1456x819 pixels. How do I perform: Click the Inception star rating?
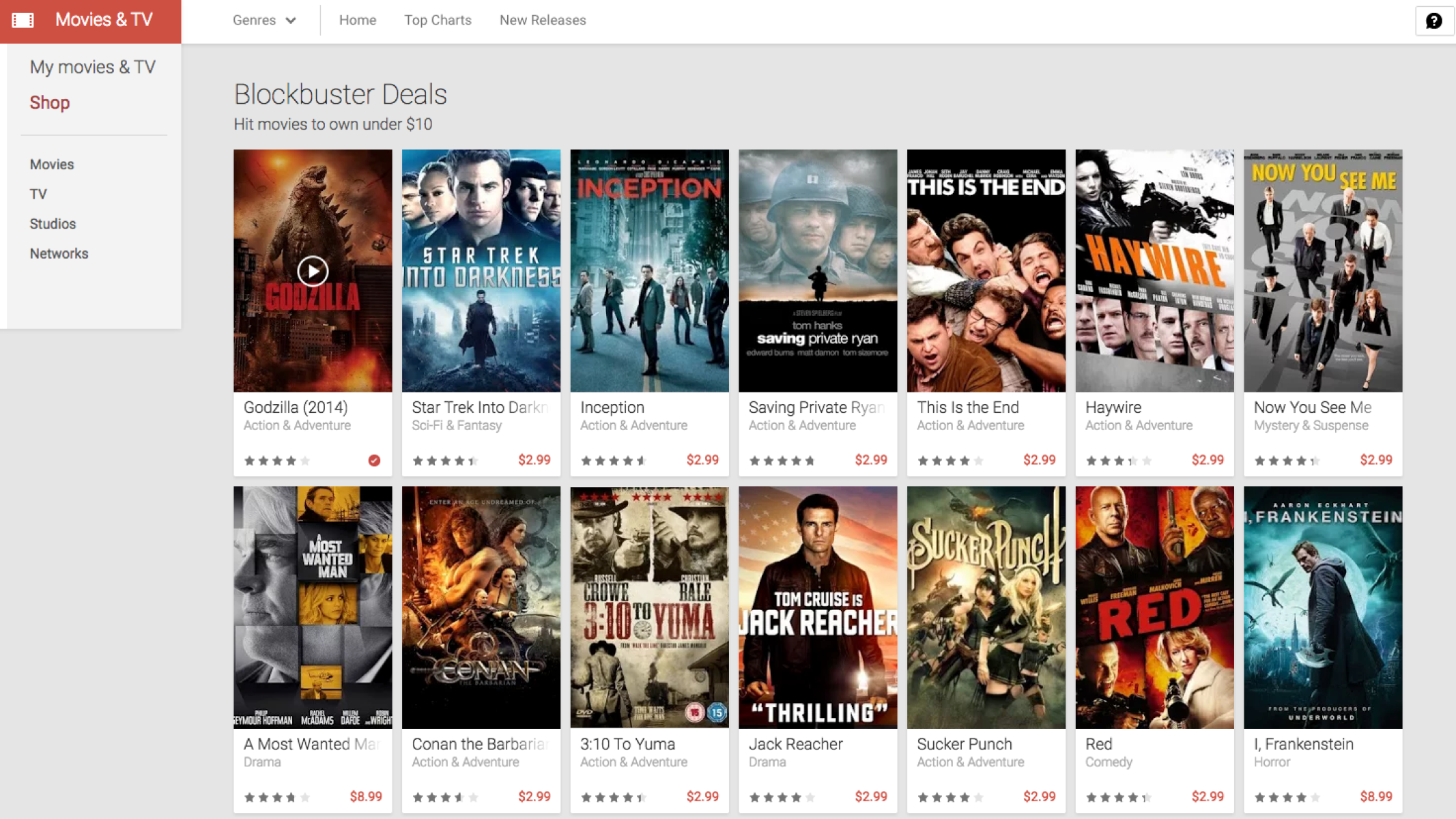tap(613, 461)
